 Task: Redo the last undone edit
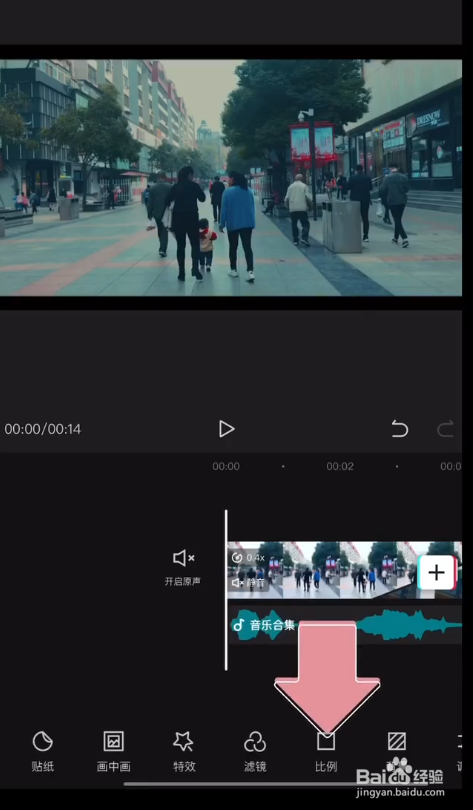(x=445, y=429)
